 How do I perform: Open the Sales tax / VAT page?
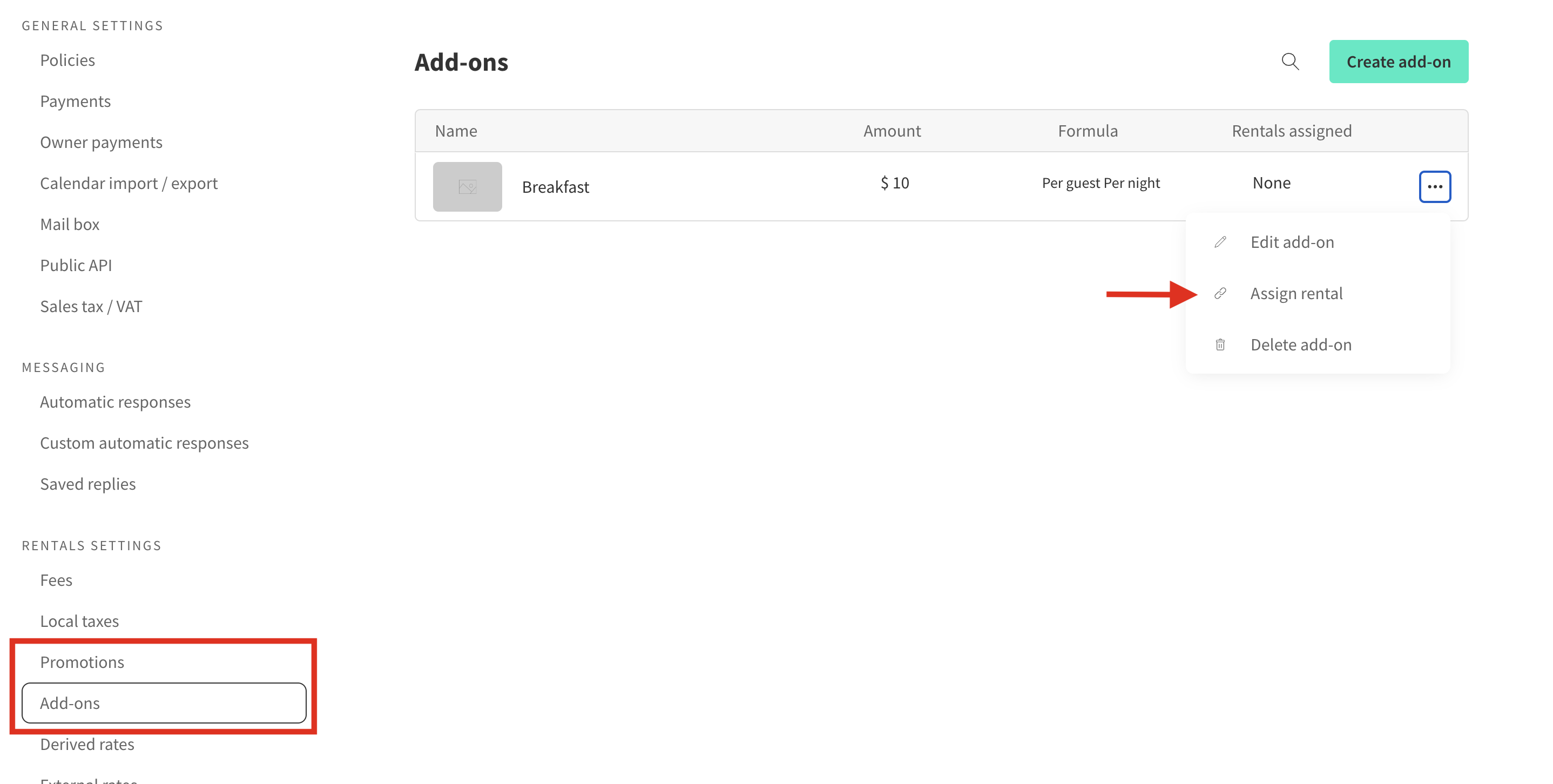pyautogui.click(x=91, y=306)
